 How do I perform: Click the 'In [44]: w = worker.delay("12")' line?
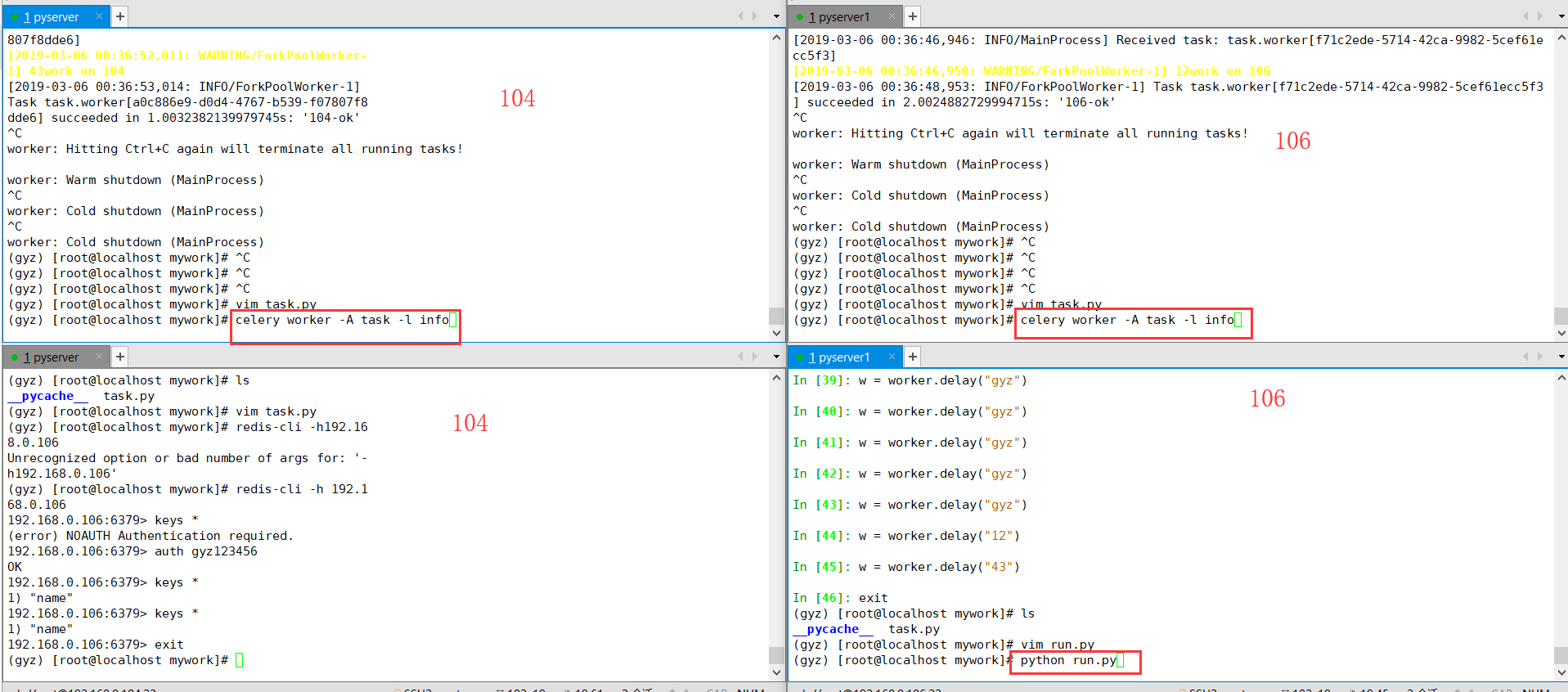click(906, 536)
